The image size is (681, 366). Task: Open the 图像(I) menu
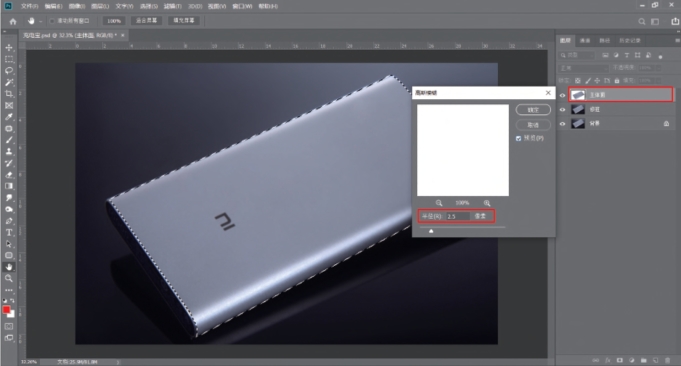pyautogui.click(x=77, y=7)
